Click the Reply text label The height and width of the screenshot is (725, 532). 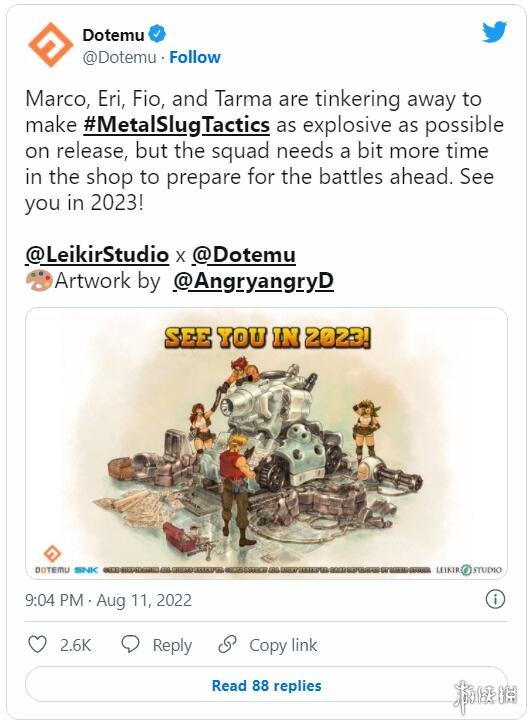172,645
